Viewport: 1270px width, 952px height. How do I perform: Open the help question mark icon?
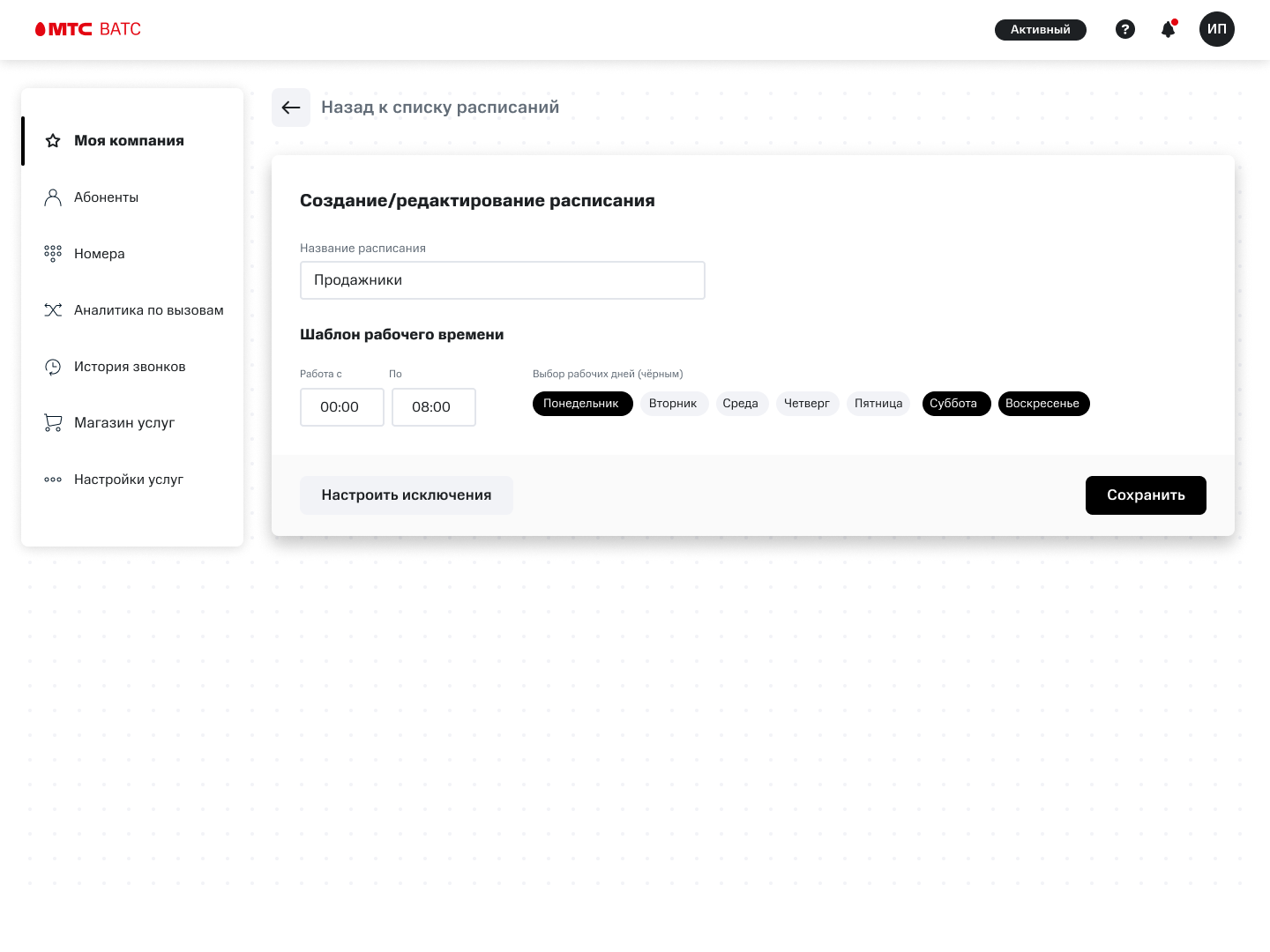[1125, 29]
